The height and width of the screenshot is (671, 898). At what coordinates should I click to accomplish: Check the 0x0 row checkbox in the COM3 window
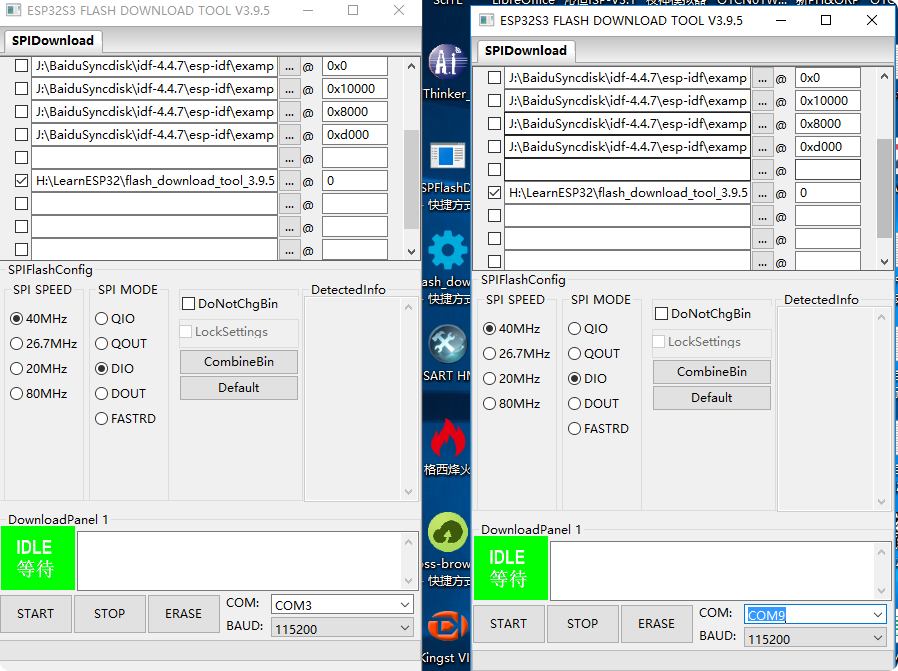(x=21, y=66)
